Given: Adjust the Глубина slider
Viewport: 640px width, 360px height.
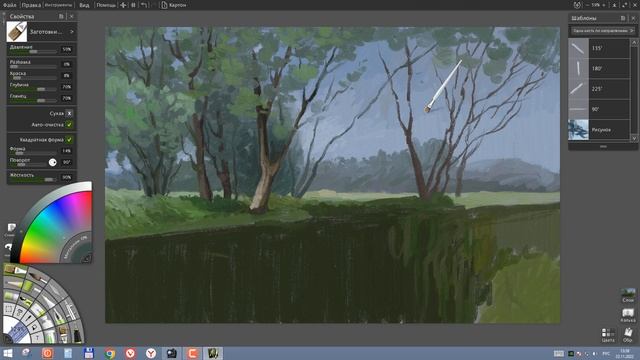Looking at the screenshot, I should [33, 89].
